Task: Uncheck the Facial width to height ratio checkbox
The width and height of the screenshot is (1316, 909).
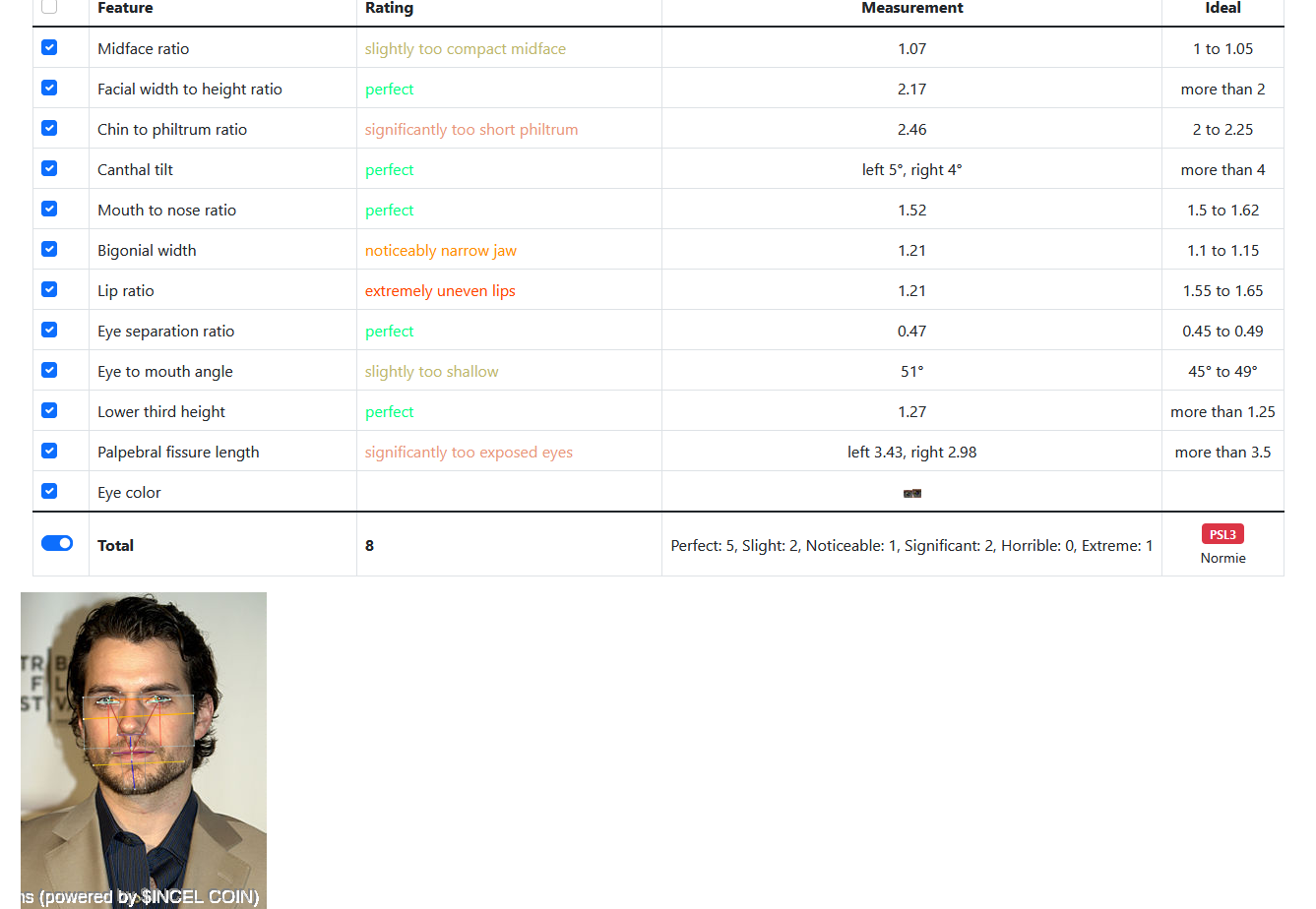Action: 49,88
